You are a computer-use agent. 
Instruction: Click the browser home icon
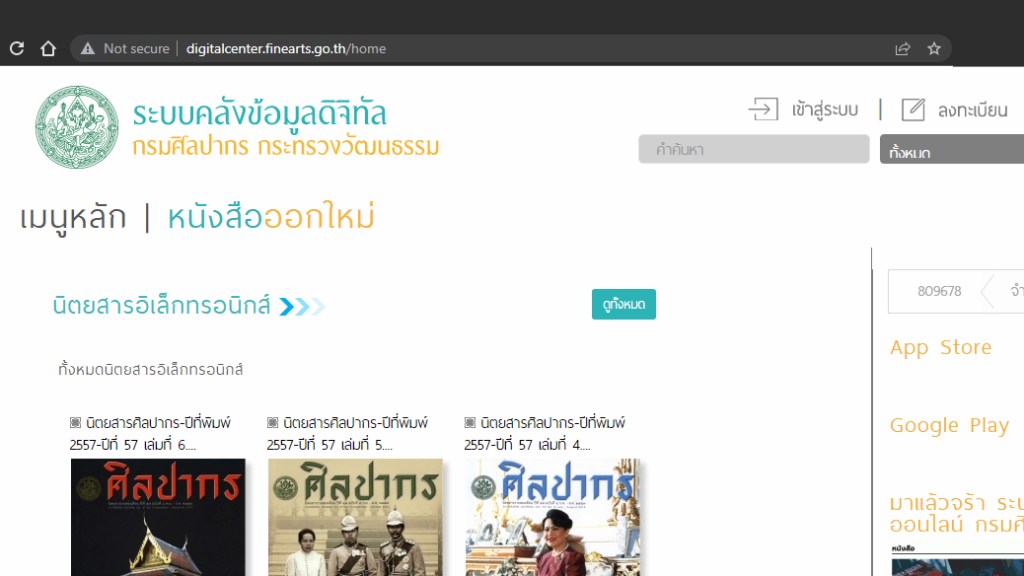point(47,48)
